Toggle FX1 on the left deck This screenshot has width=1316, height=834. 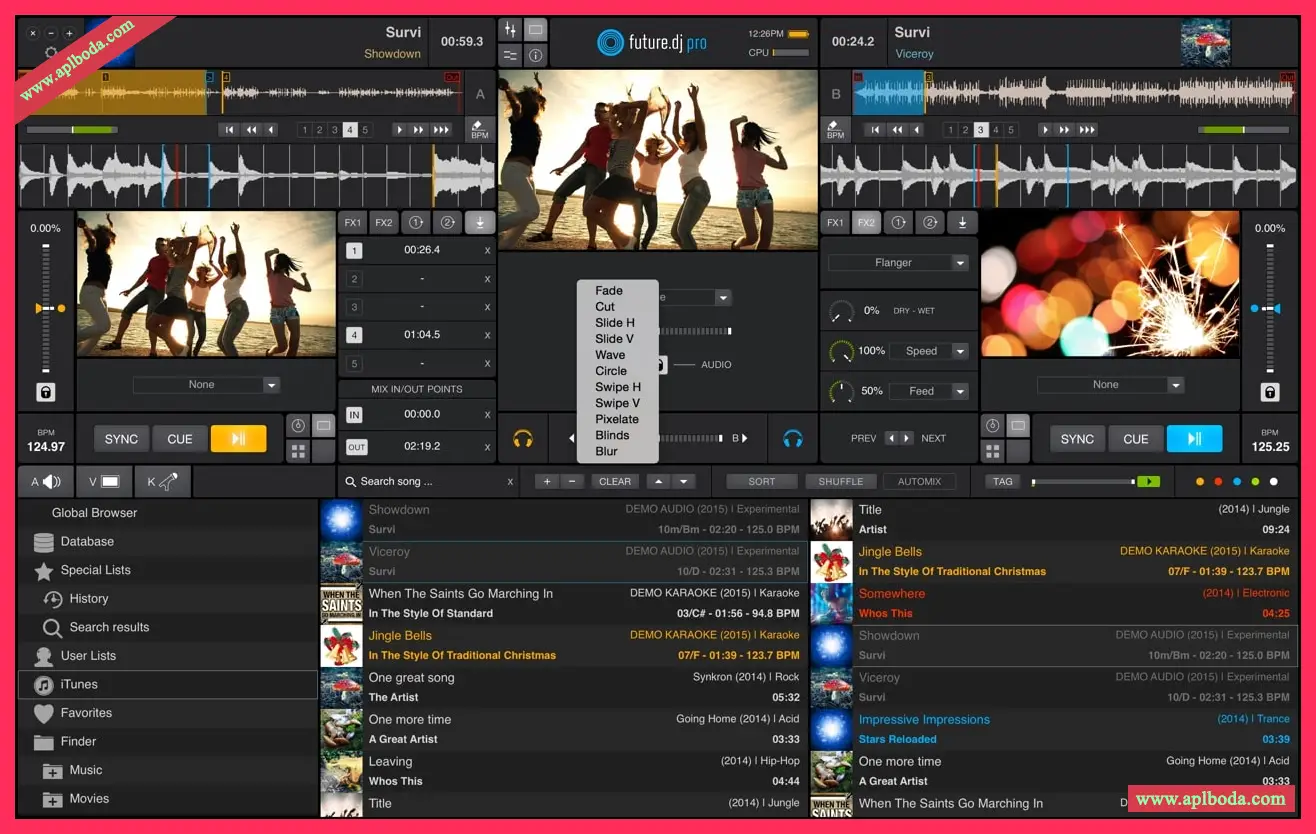(352, 223)
